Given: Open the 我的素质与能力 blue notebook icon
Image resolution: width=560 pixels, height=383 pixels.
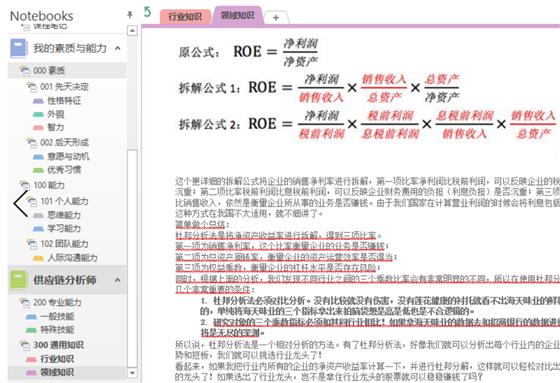Looking at the screenshot, I should [19, 48].
